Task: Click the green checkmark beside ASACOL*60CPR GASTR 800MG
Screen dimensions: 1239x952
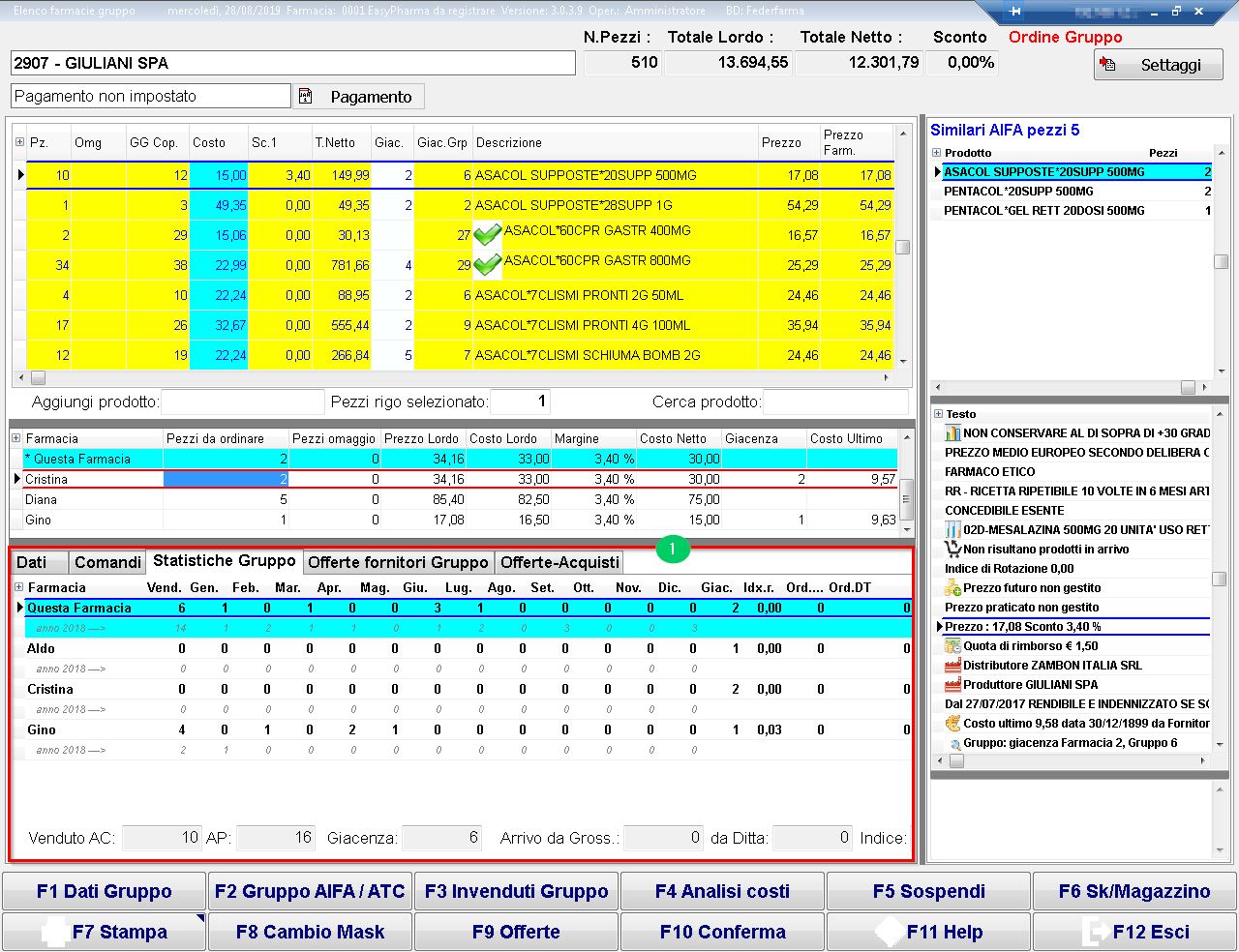Action: 488,264
